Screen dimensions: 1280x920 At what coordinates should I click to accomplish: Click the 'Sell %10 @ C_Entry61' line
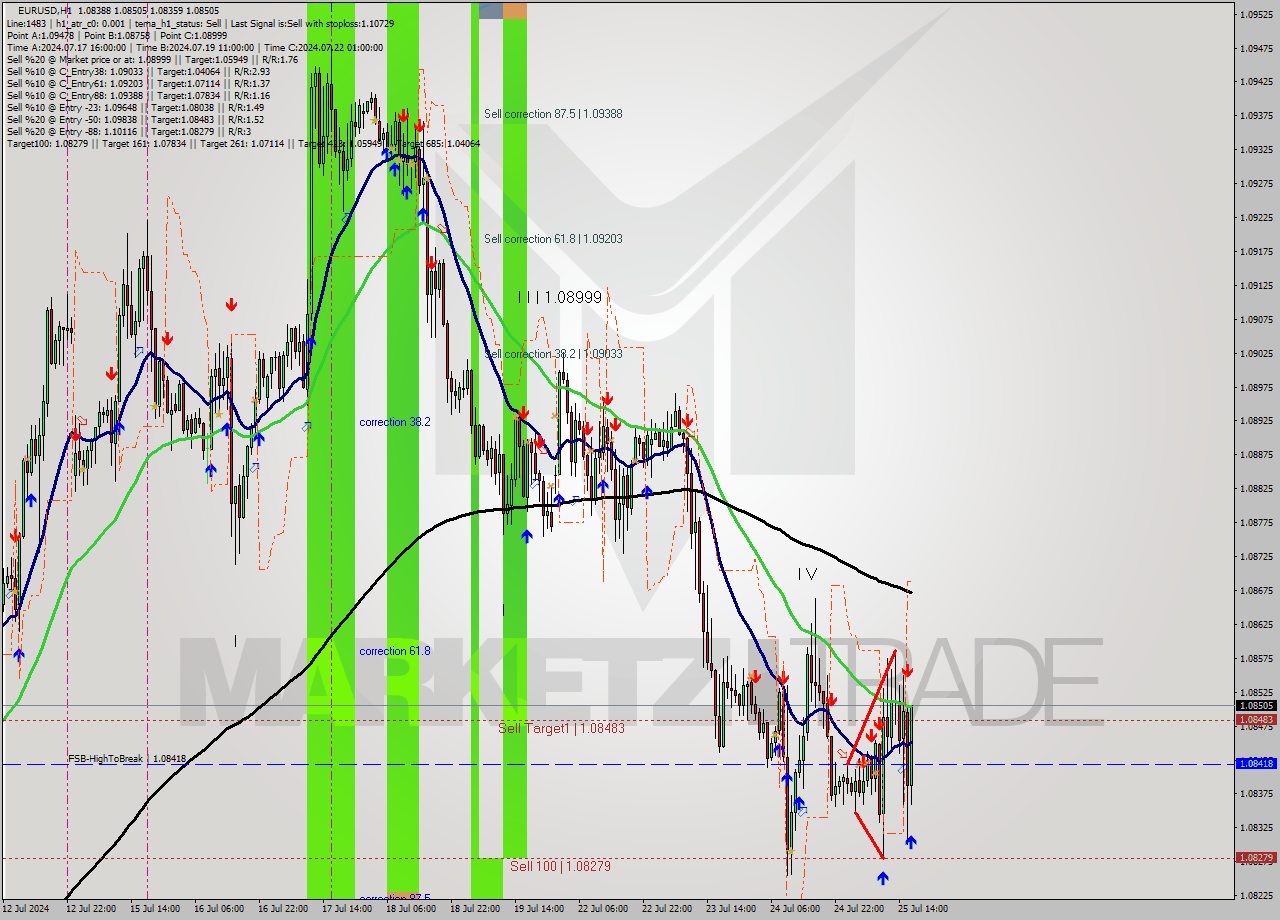click(138, 83)
